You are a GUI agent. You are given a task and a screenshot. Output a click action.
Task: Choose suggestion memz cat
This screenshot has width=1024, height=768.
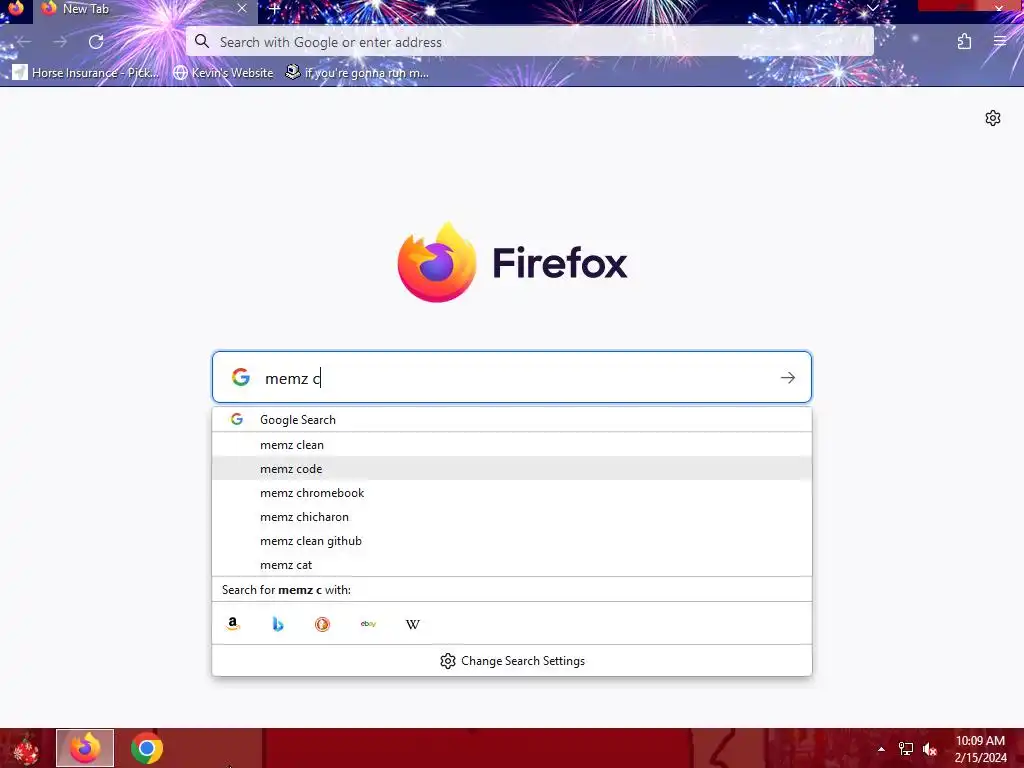click(511, 565)
